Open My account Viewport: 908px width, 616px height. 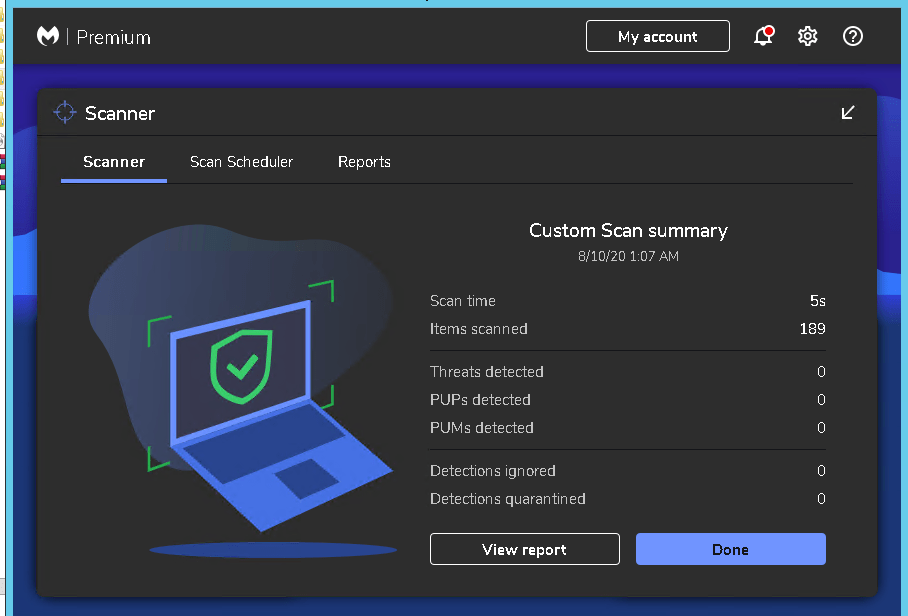657,37
